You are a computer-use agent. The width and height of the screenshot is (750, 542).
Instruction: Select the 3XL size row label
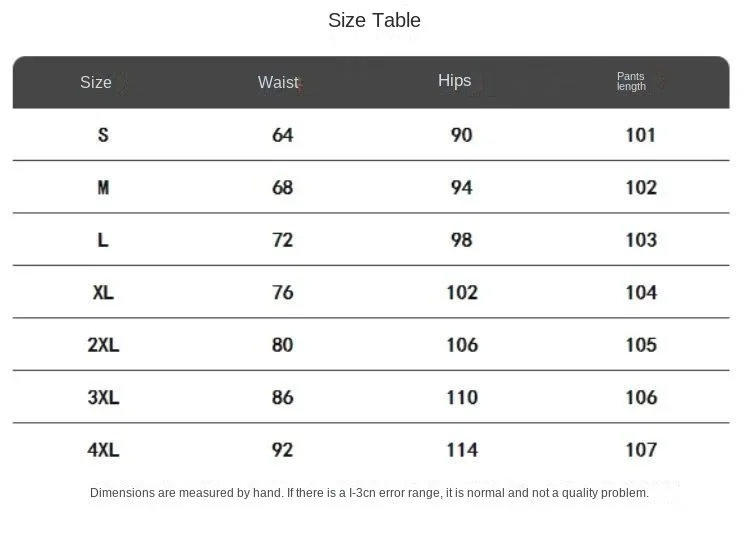point(103,398)
